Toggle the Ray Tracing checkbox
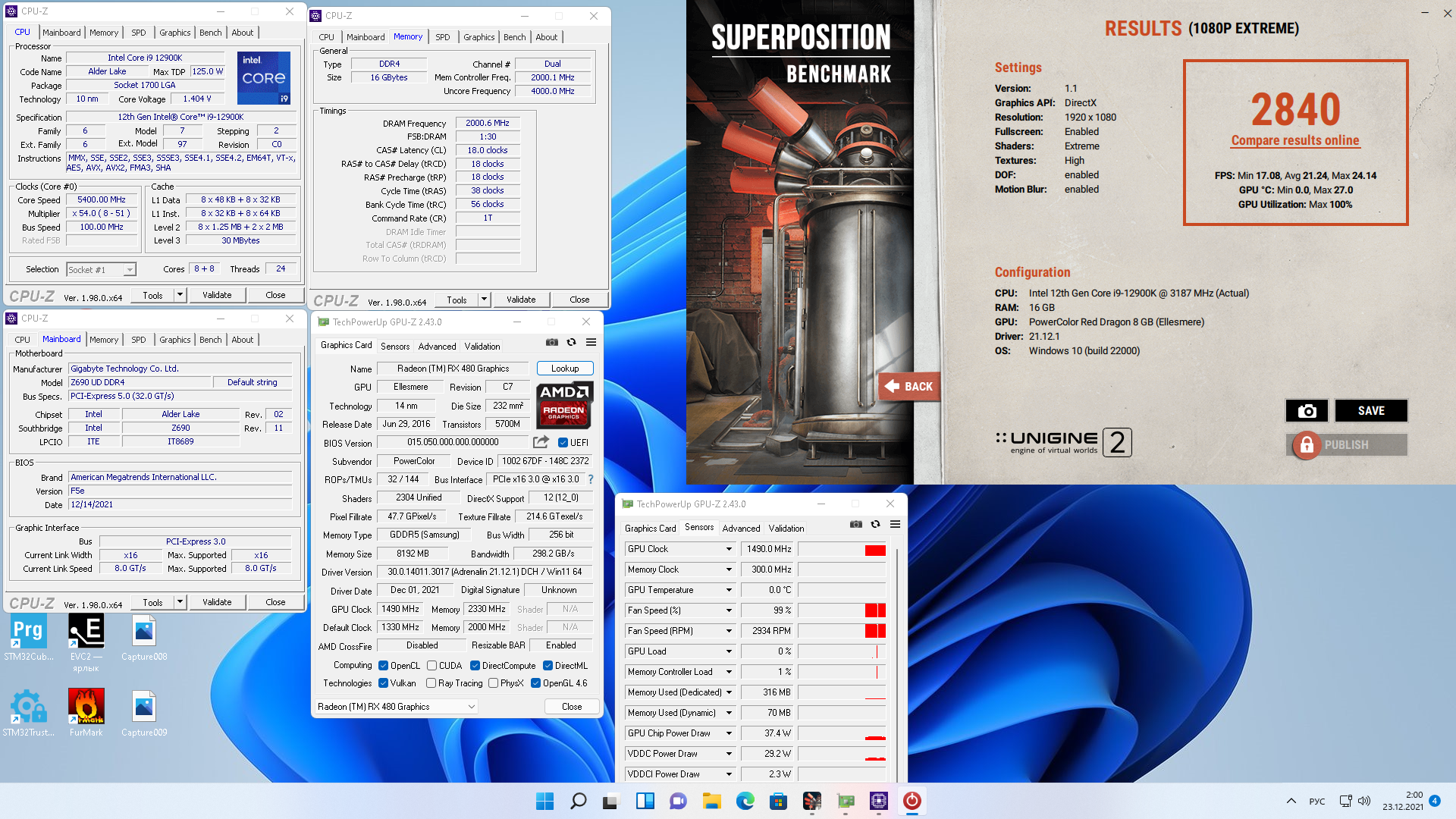Screen dimensions: 1456x819 click(x=431, y=683)
